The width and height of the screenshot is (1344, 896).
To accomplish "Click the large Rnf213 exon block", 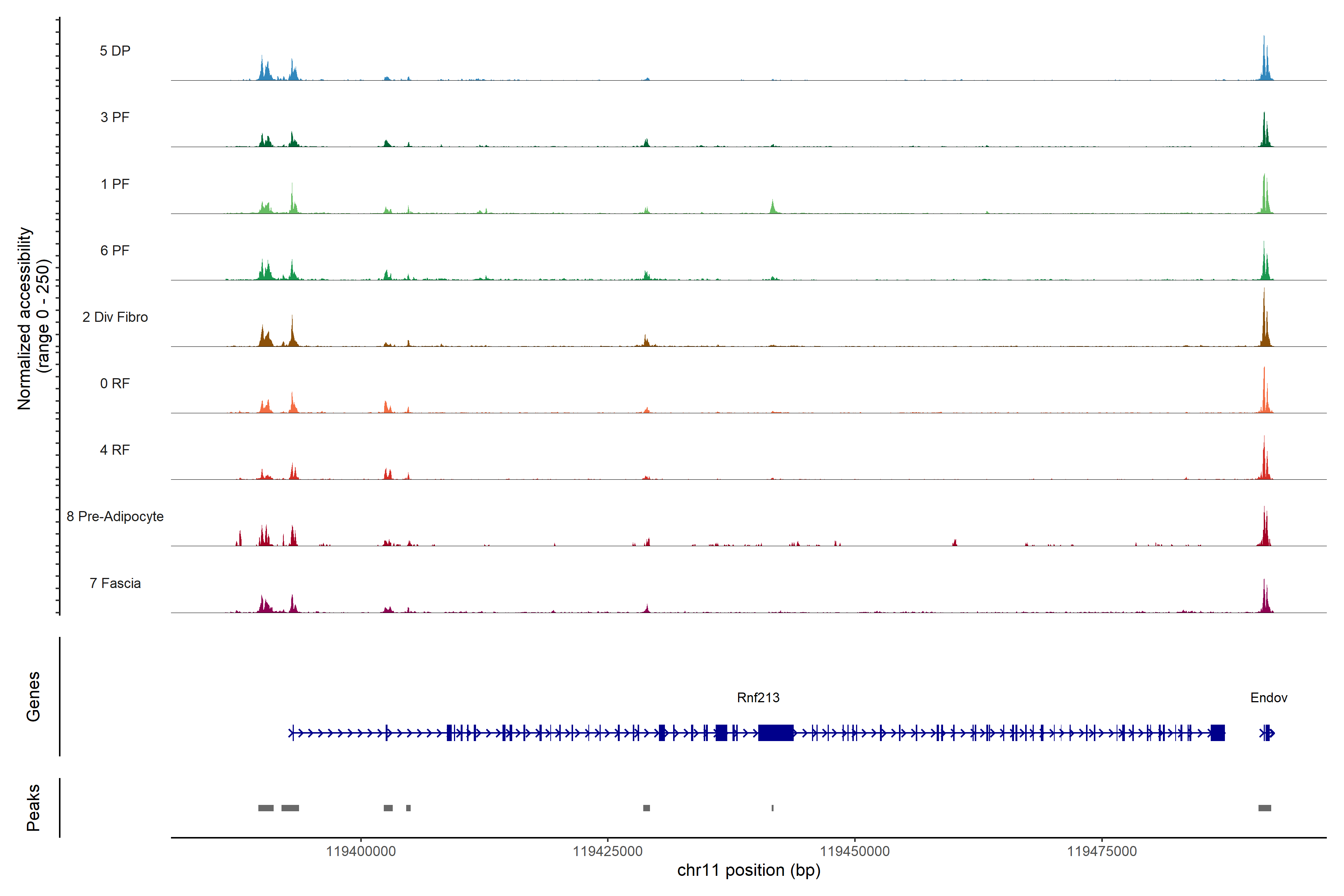I will point(775,732).
